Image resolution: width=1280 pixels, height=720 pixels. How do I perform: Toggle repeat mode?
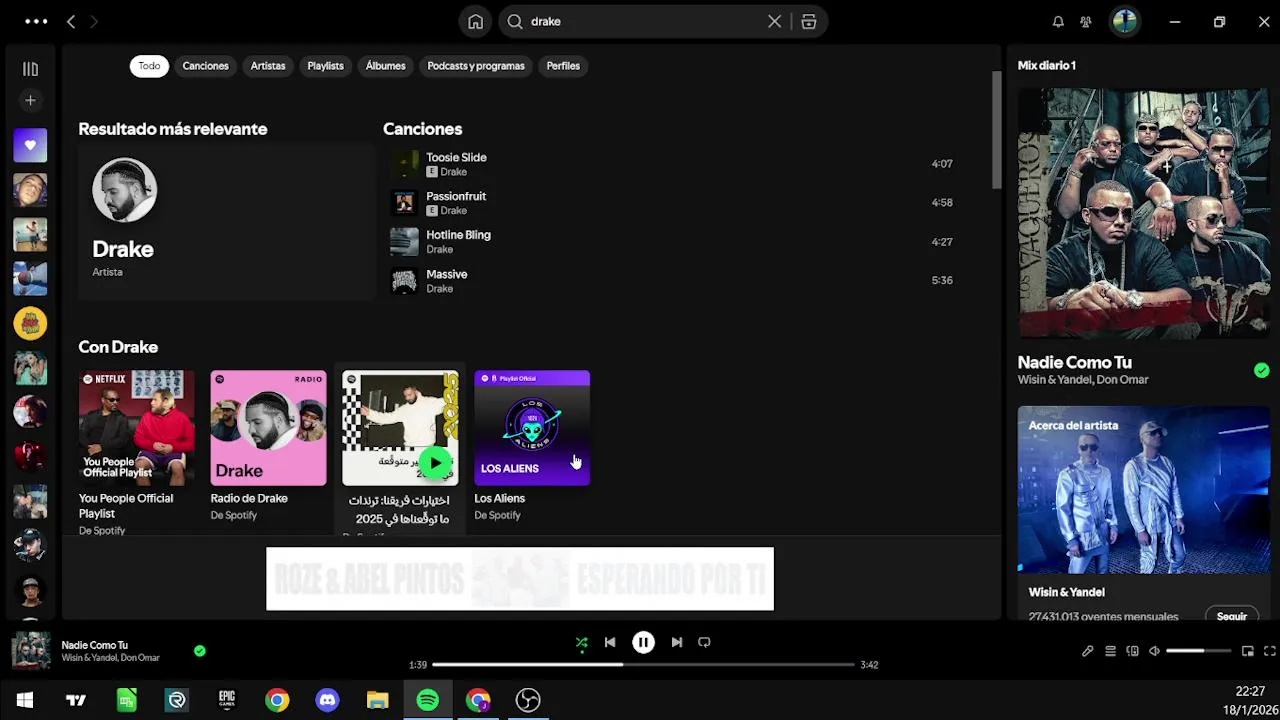[704, 642]
